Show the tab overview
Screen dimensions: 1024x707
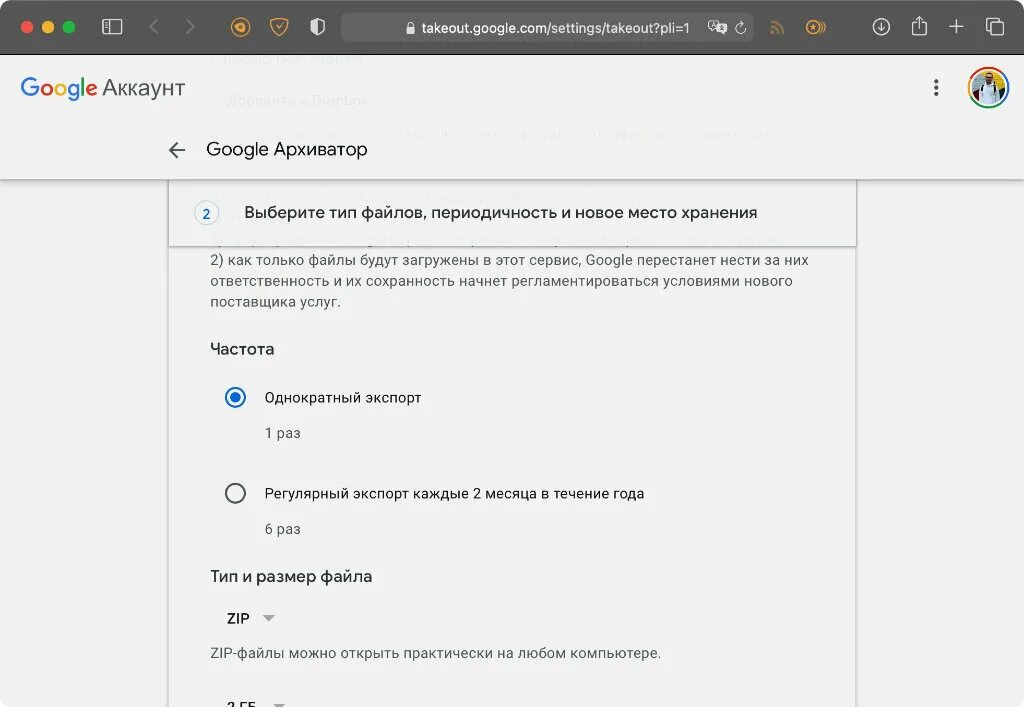(994, 27)
